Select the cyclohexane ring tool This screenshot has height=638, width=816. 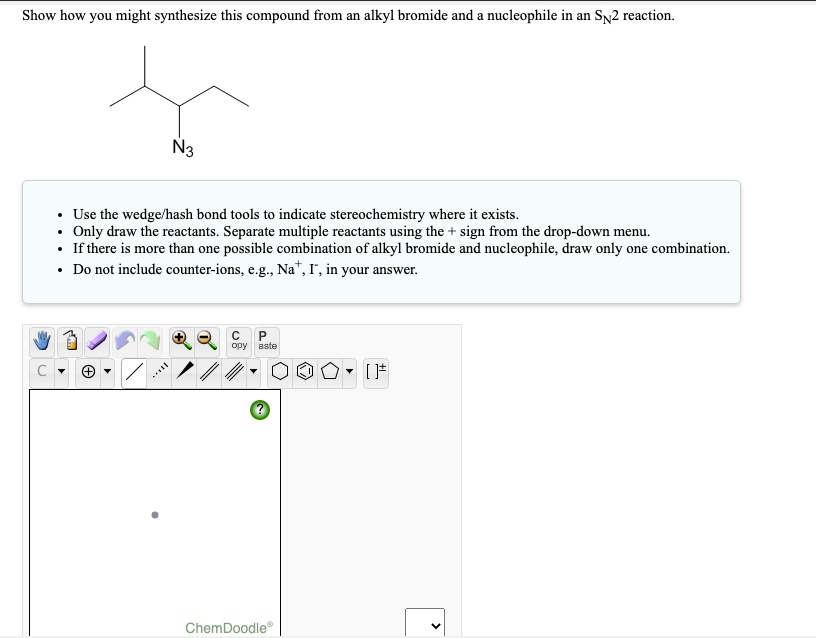click(x=280, y=373)
